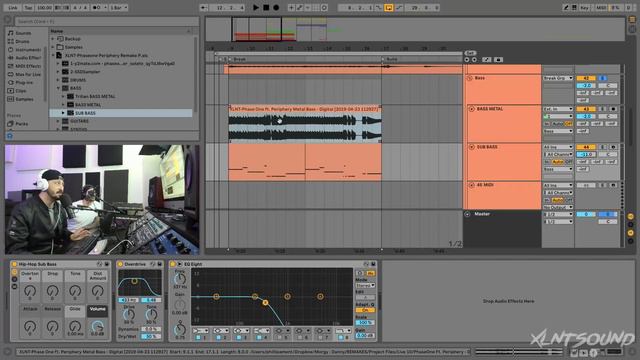Open the 1 Bar quantization menu
Screen dimensions: 640x360
coord(119,7)
